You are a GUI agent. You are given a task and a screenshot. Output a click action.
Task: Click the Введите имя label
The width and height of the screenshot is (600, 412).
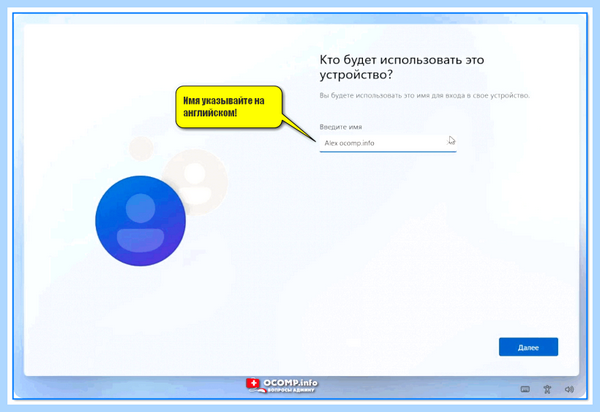coord(341,127)
